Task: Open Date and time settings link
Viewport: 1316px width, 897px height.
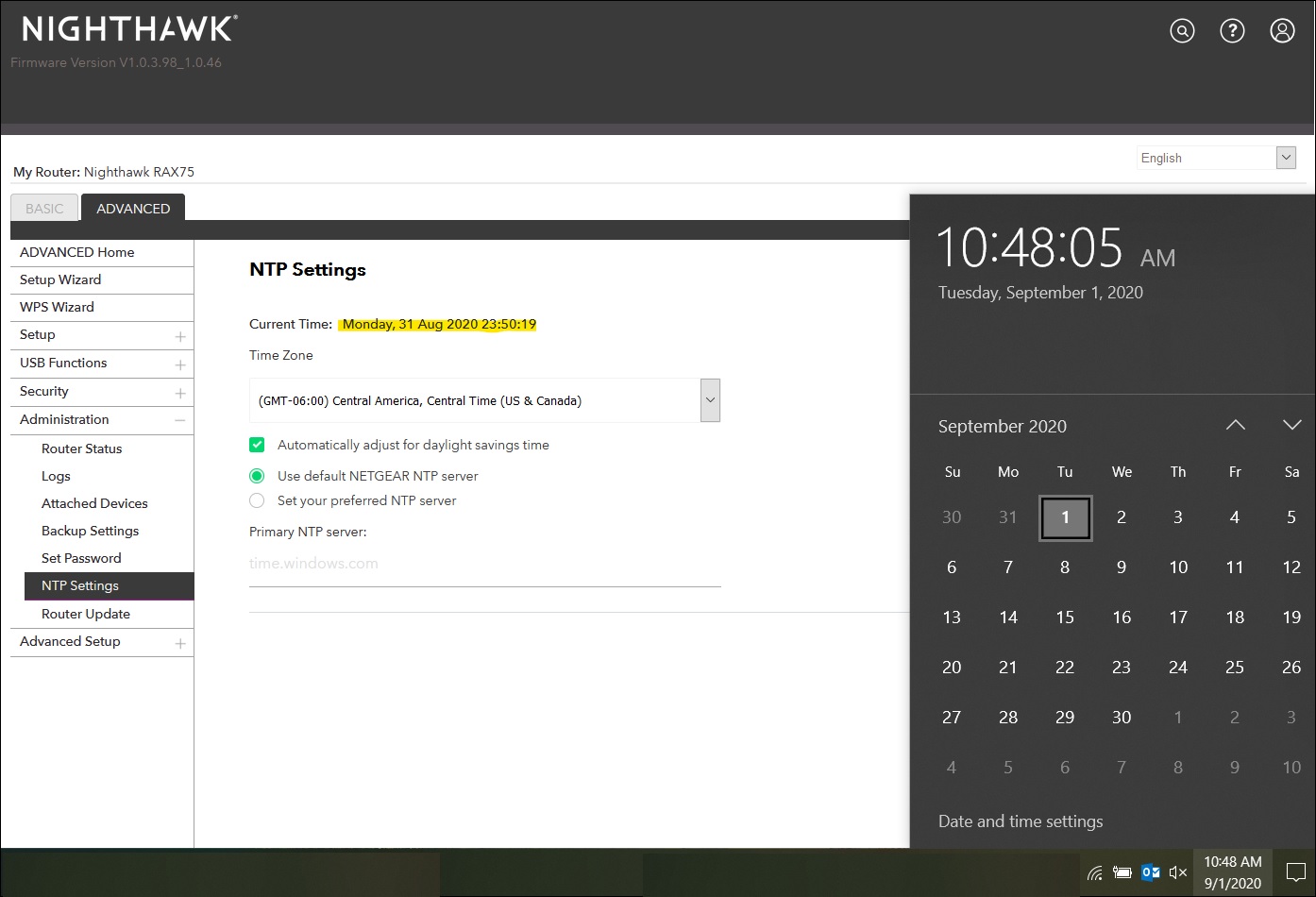Action: pos(1021,821)
